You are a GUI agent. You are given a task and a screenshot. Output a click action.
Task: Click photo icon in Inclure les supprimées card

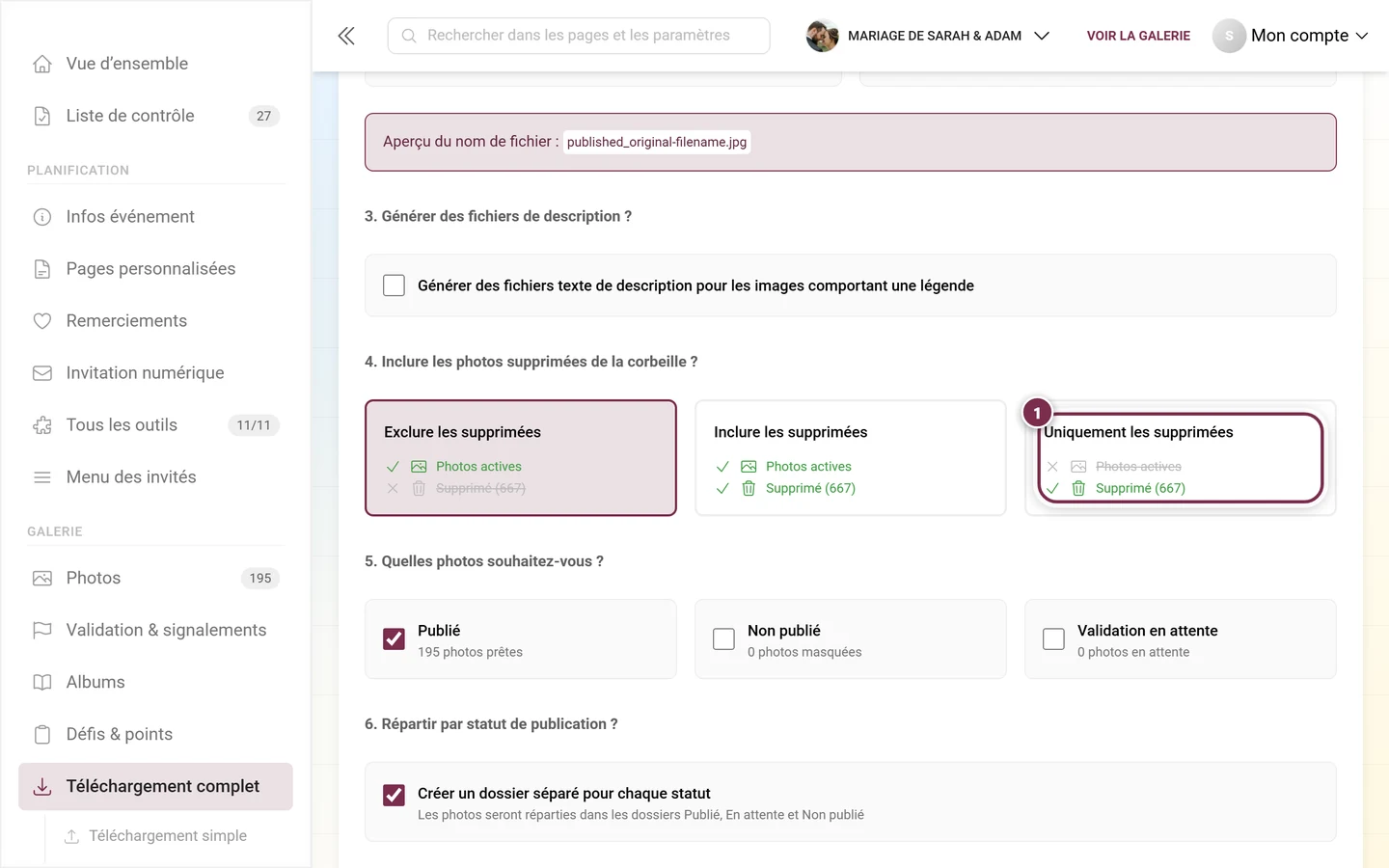coord(749,467)
